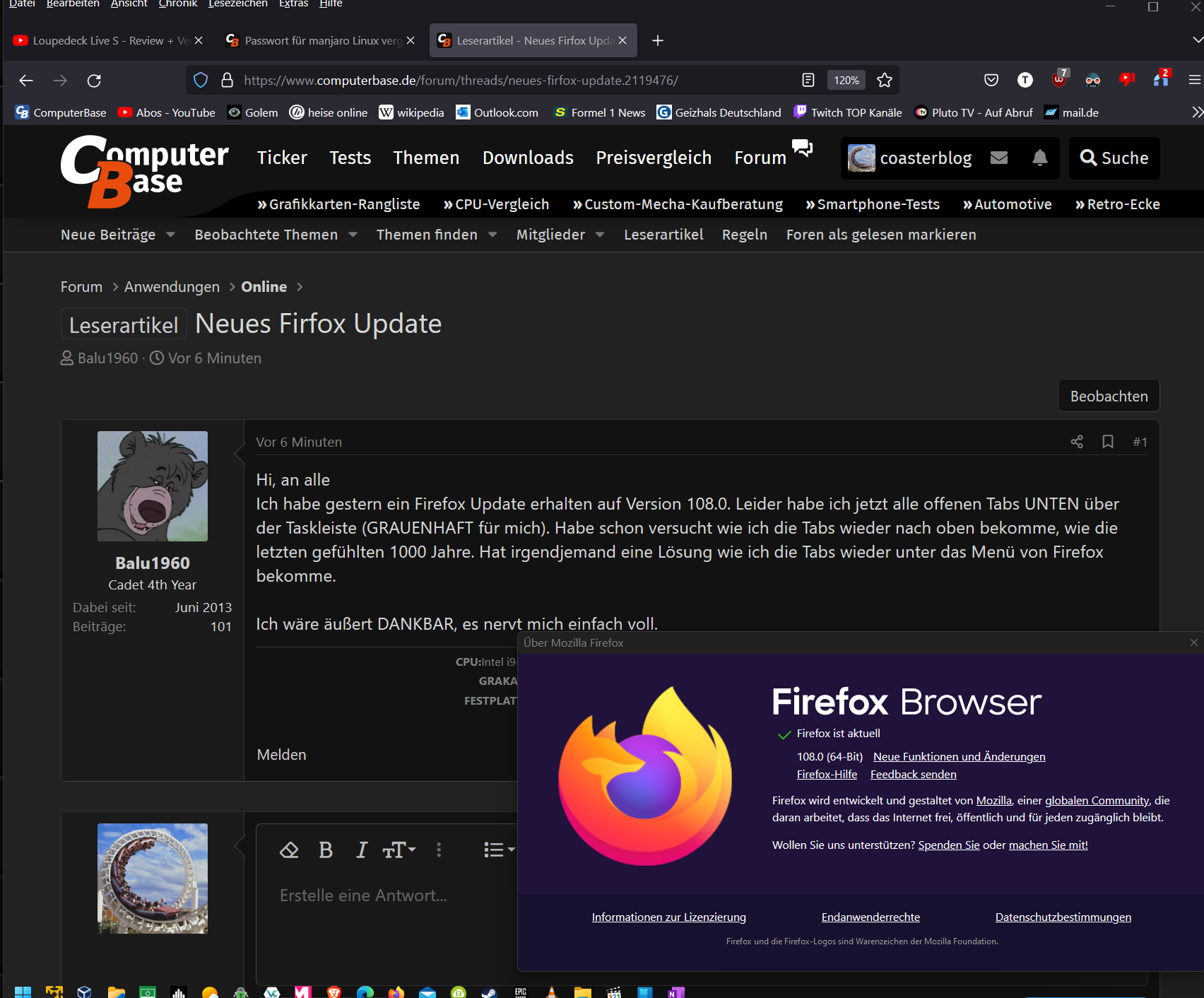Open OneNote from the taskbar
Screen dimensions: 1204x998
click(675, 992)
